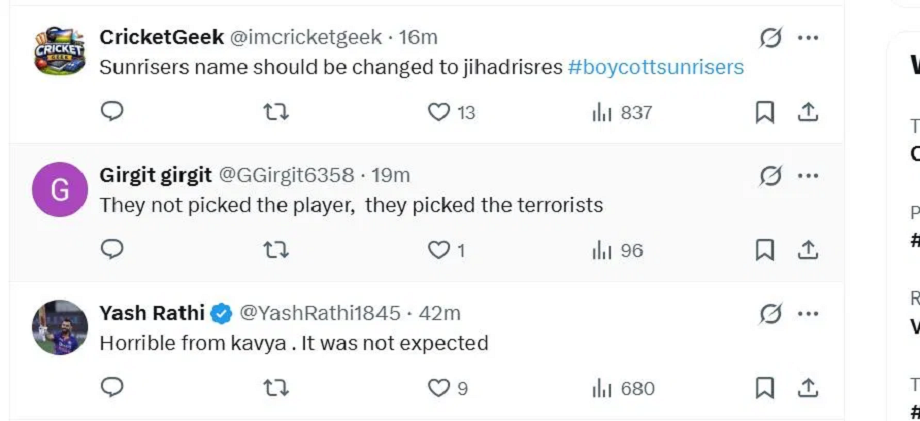Reply to CricketGeek's tweet

113,112
